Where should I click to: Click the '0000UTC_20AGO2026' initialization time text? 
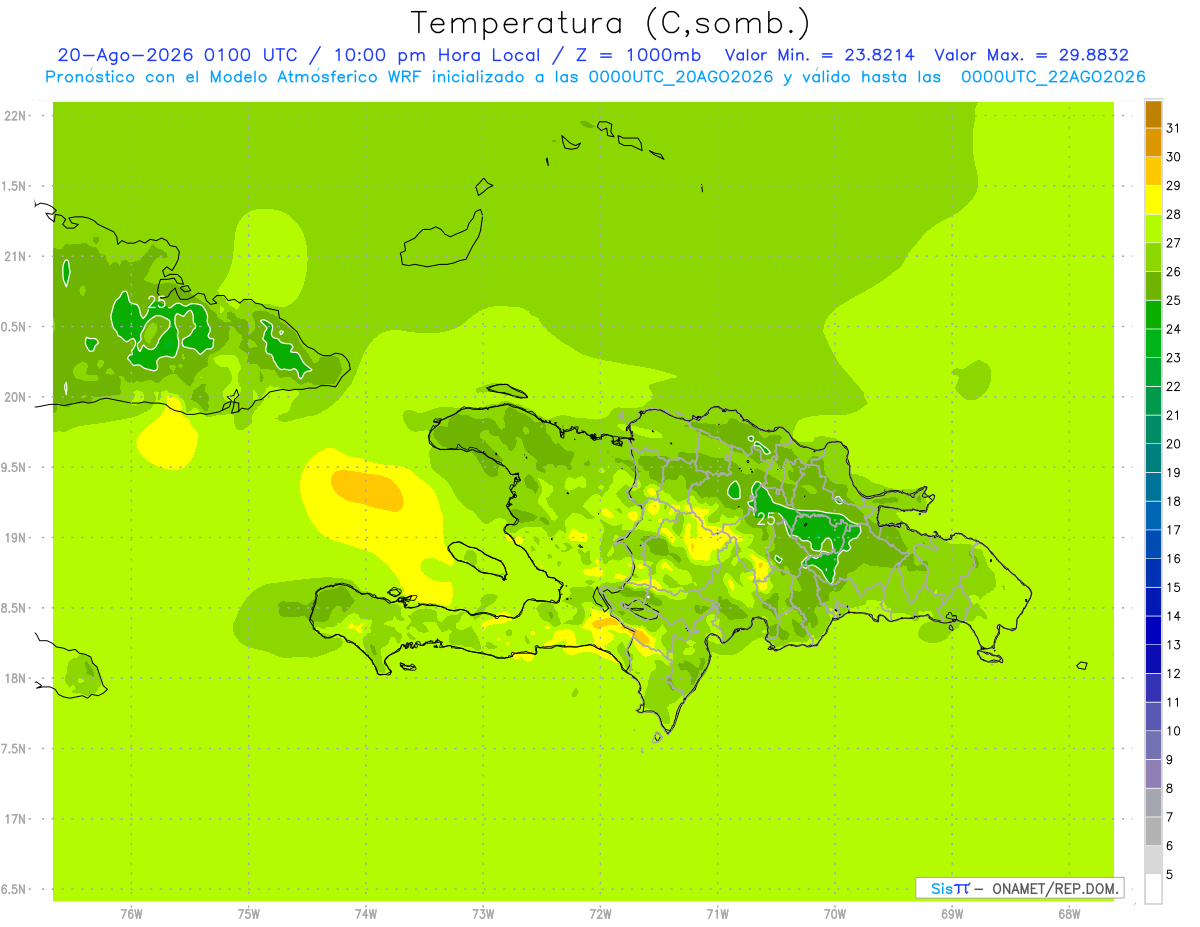(681, 77)
